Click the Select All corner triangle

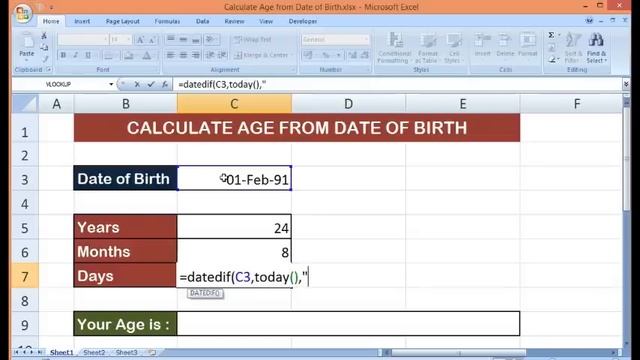click(x=25, y=104)
